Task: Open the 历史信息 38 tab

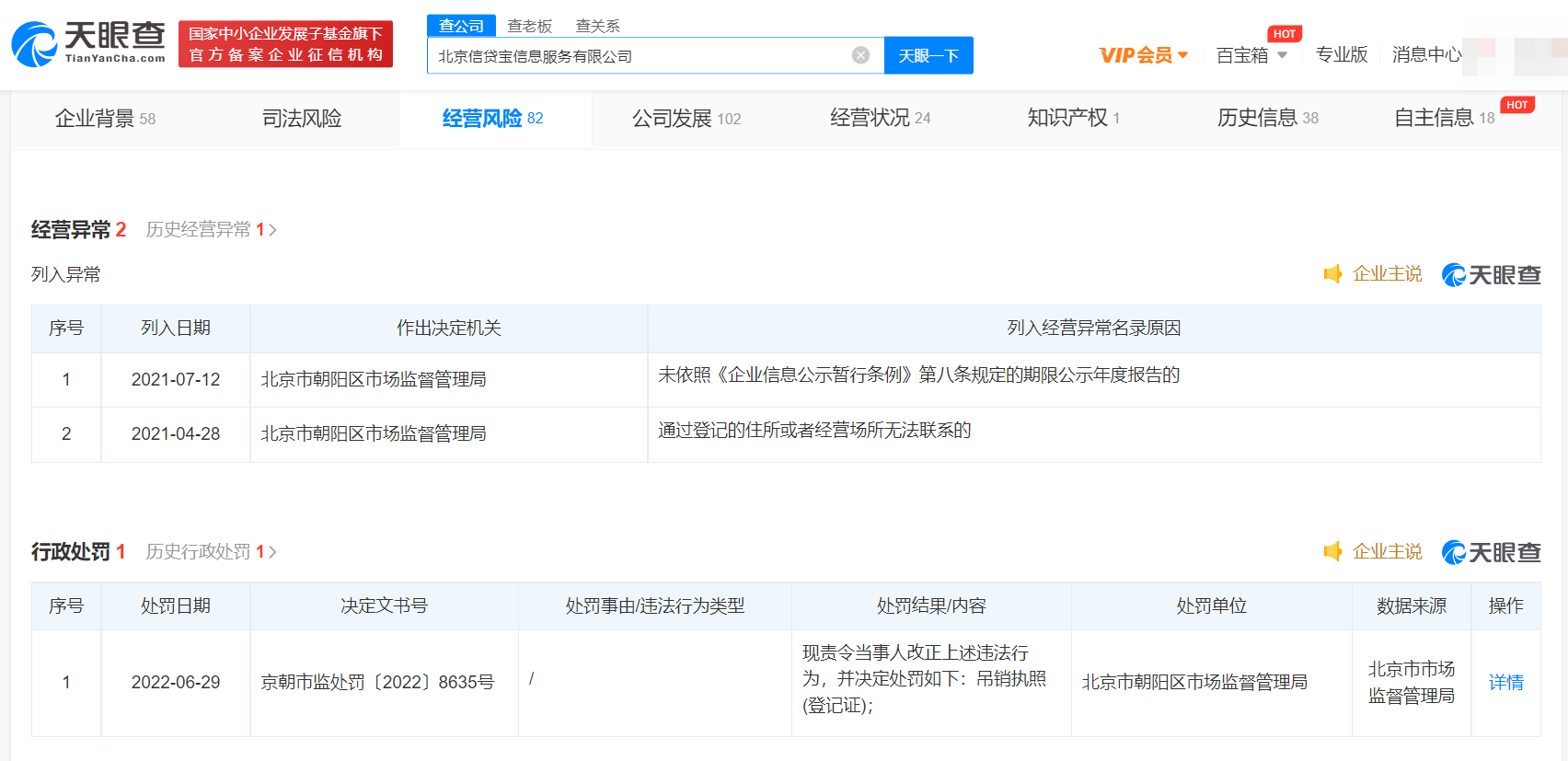Action: pyautogui.click(x=1268, y=118)
